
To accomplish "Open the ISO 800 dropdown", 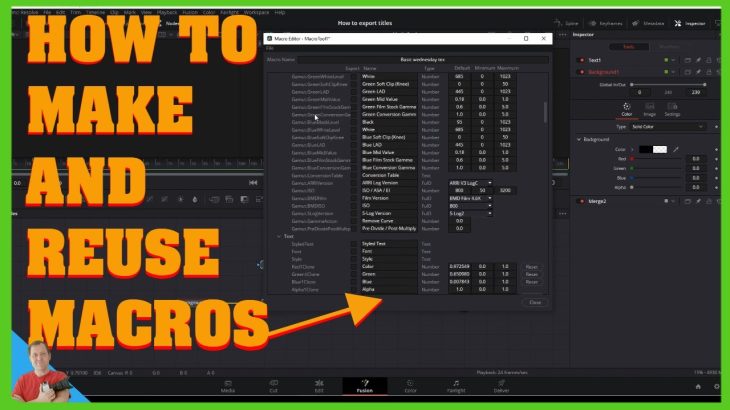I will click(x=470, y=206).
